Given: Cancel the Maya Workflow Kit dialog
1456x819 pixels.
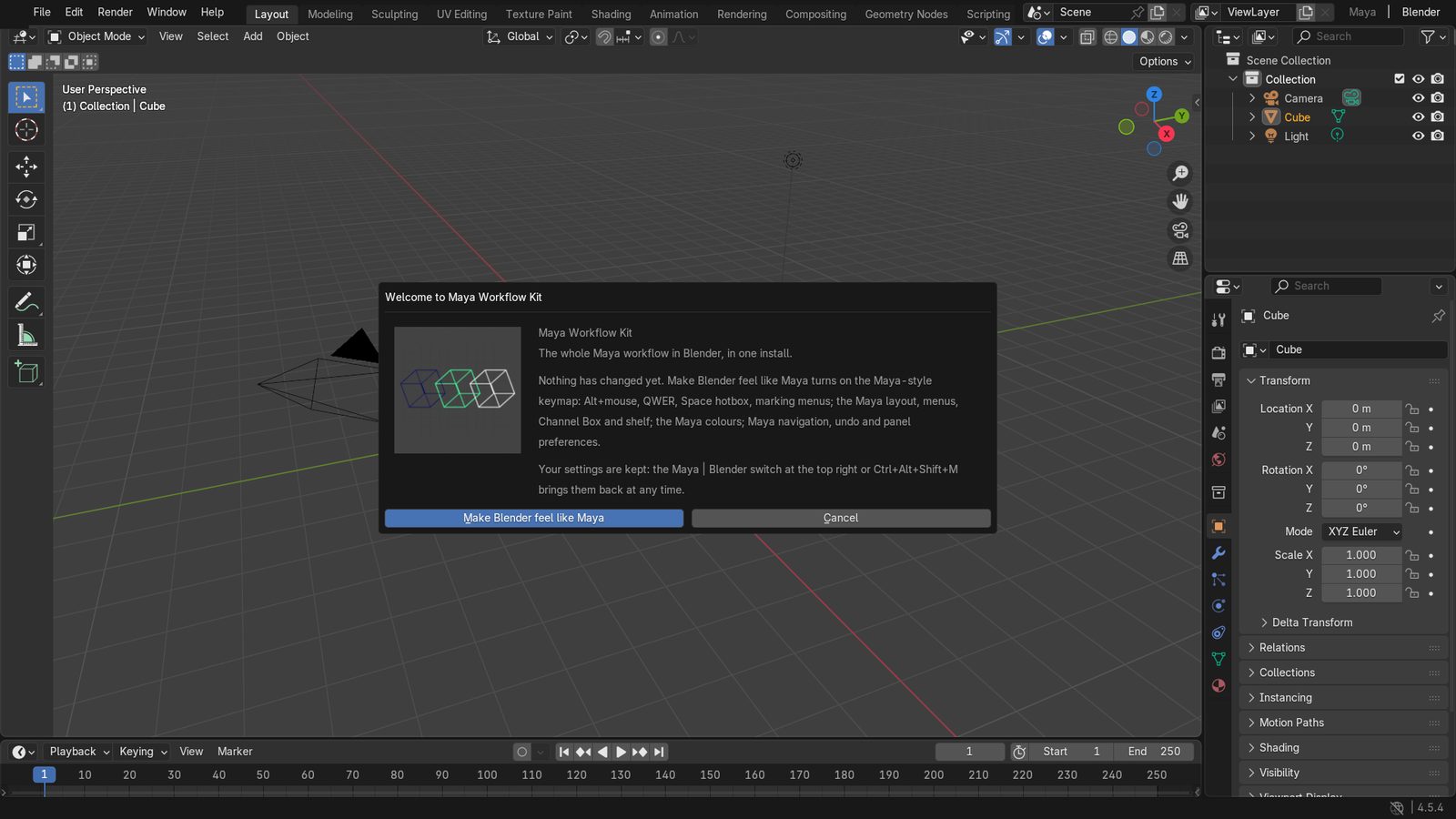Looking at the screenshot, I should (841, 518).
